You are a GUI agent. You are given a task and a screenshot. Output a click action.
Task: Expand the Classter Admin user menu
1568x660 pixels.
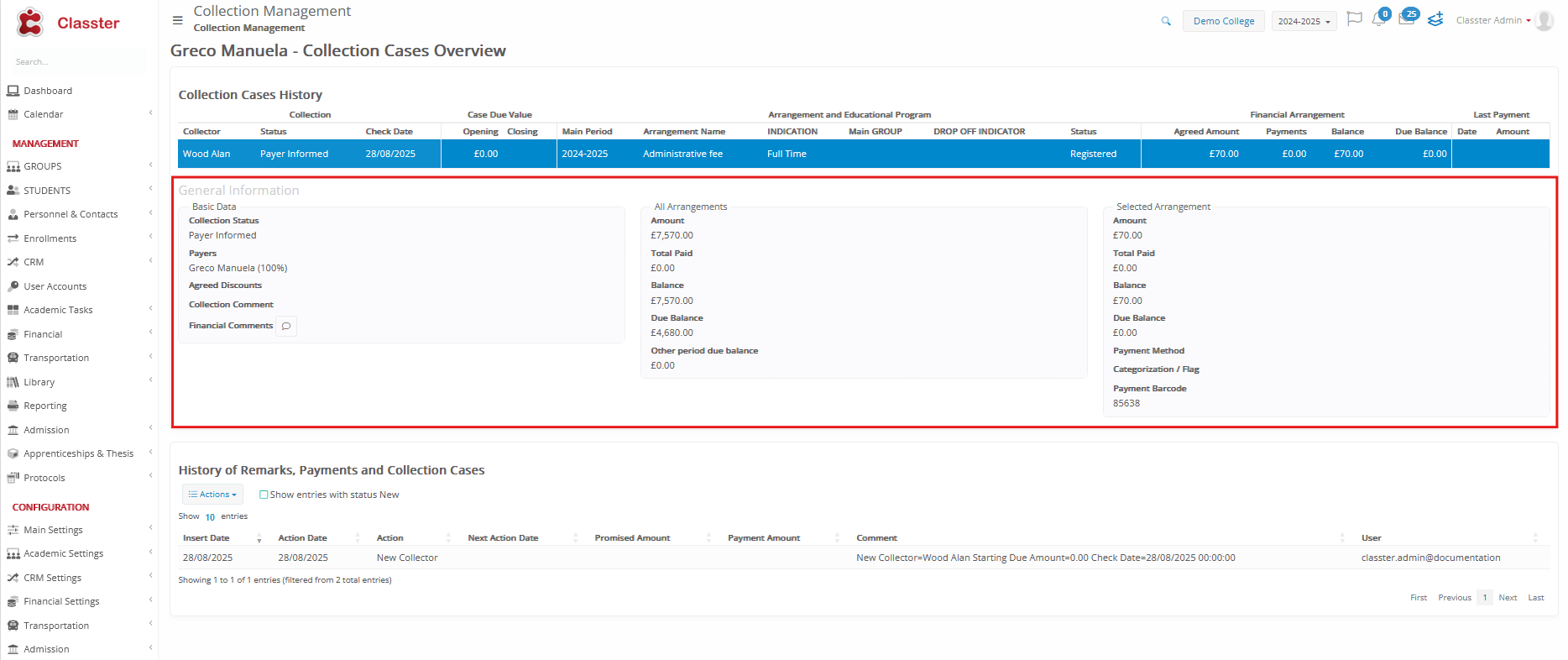pyautogui.click(x=1492, y=20)
